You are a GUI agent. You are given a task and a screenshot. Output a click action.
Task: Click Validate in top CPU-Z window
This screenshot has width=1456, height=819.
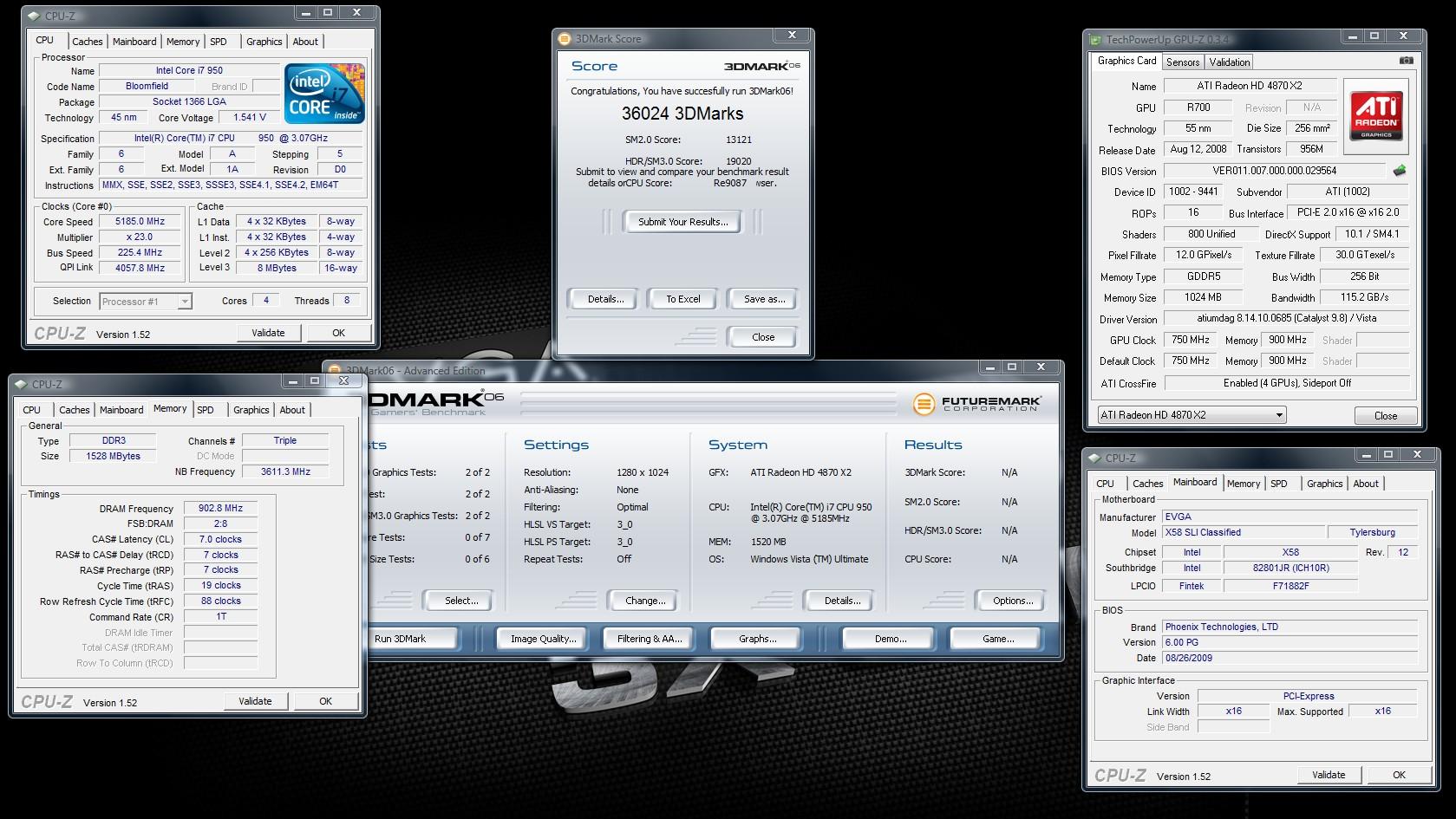tap(268, 333)
